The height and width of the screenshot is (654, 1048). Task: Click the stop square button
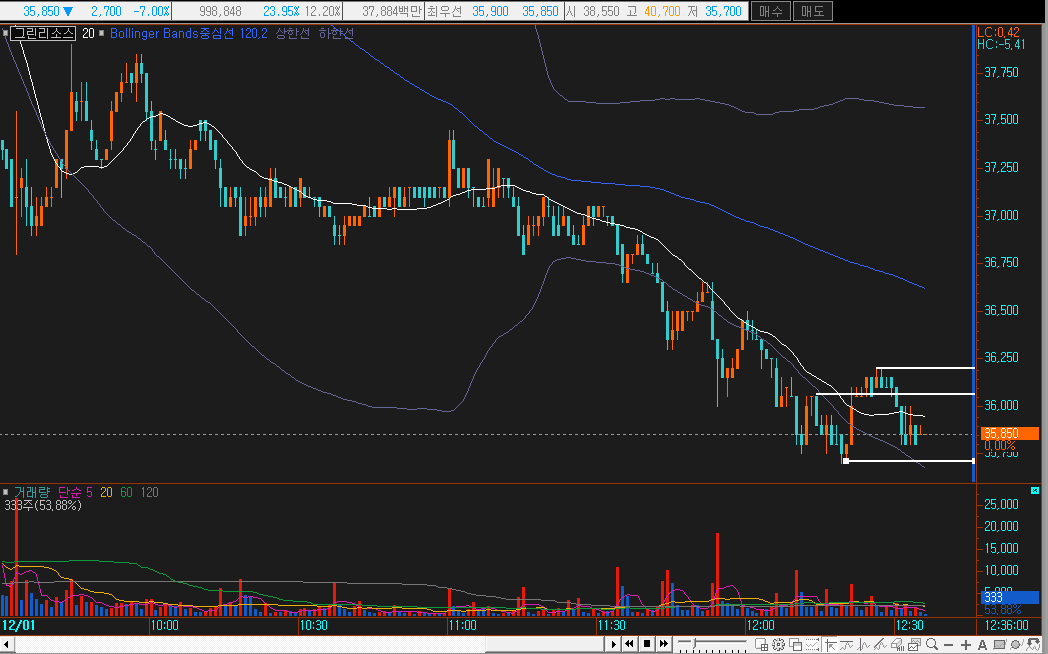click(x=647, y=644)
